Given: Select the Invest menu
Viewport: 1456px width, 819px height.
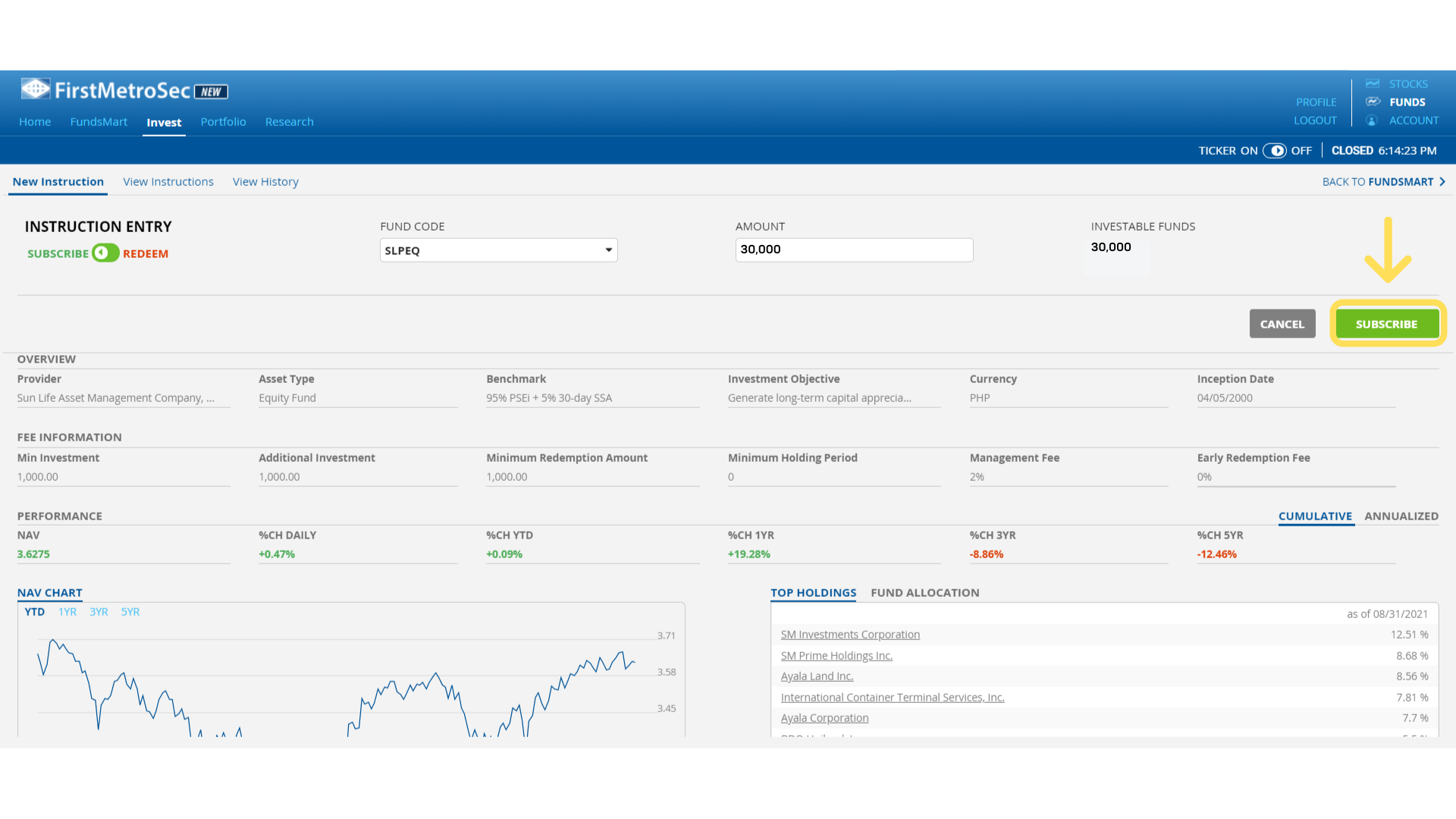Looking at the screenshot, I should pos(164,123).
